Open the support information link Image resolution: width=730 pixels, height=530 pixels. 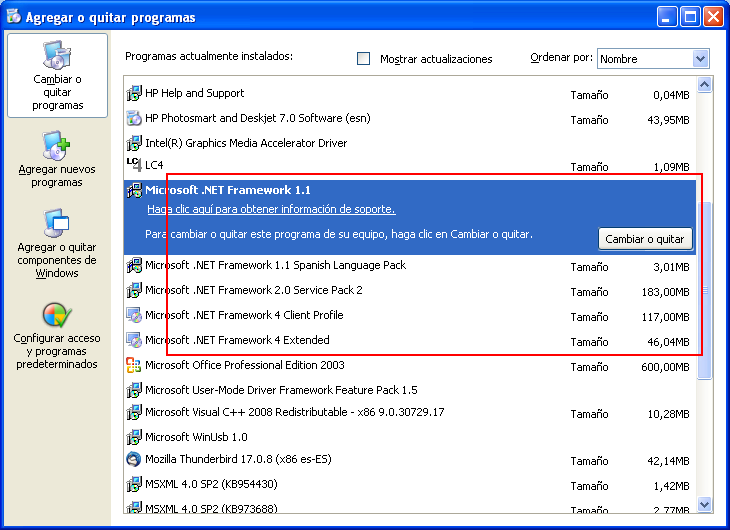[x=271, y=210]
